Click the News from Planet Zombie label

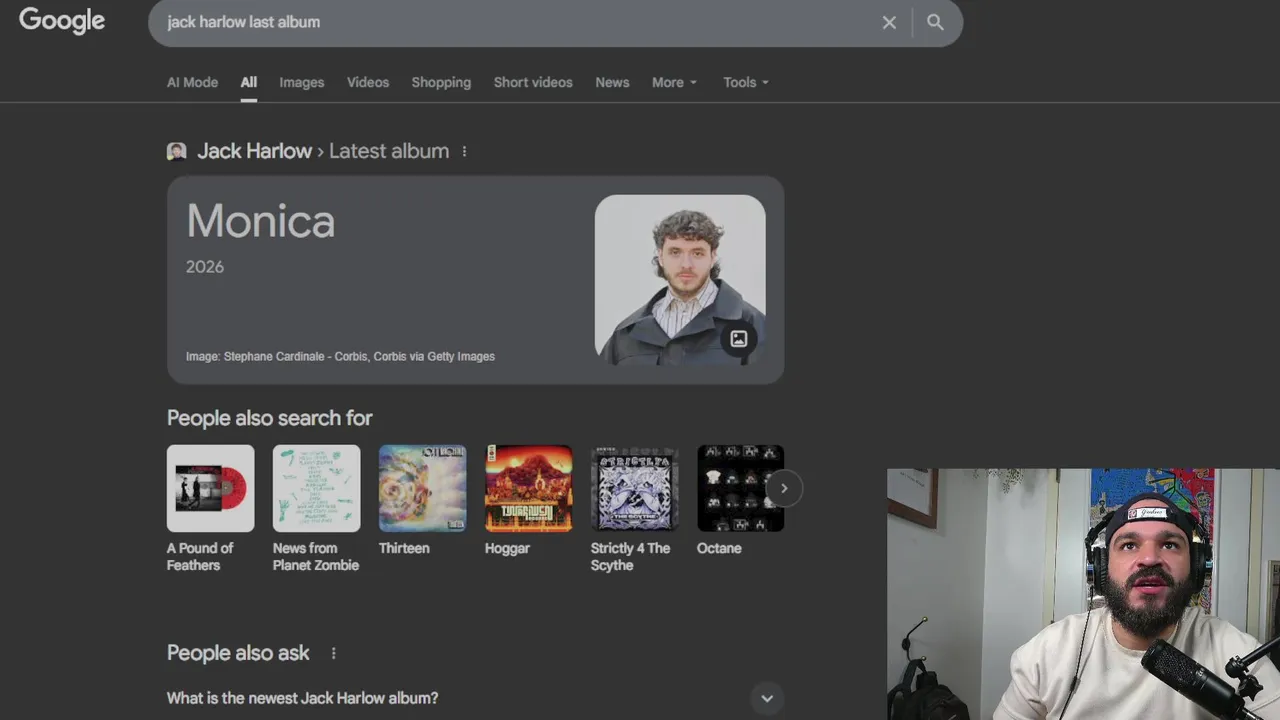[x=316, y=556]
